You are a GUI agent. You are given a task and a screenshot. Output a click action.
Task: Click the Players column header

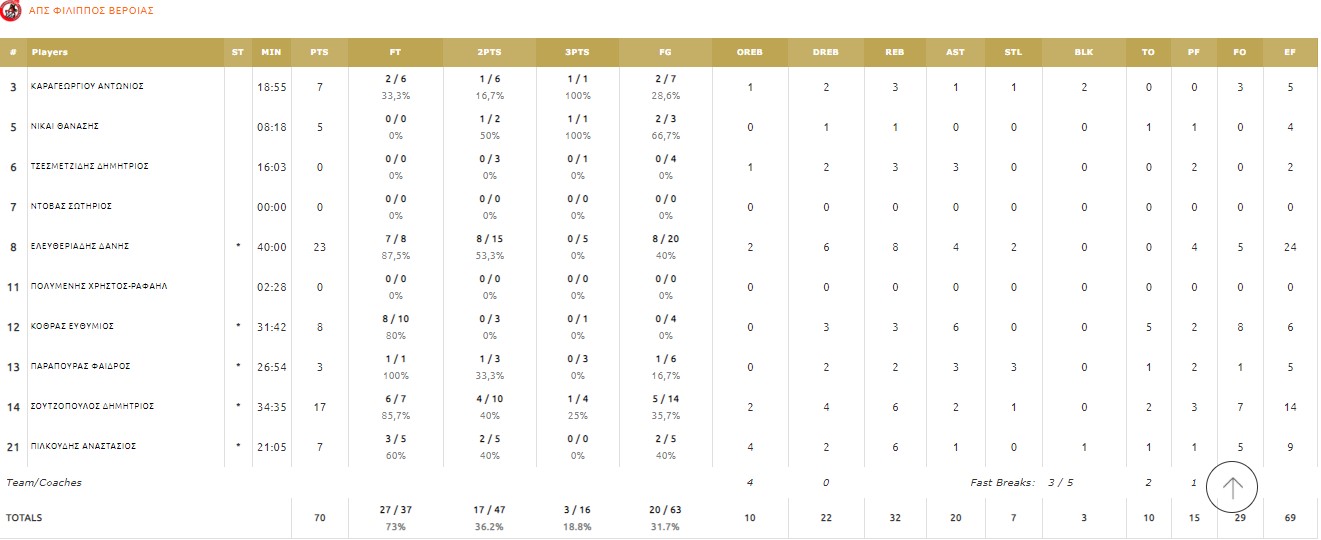pyautogui.click(x=50, y=52)
